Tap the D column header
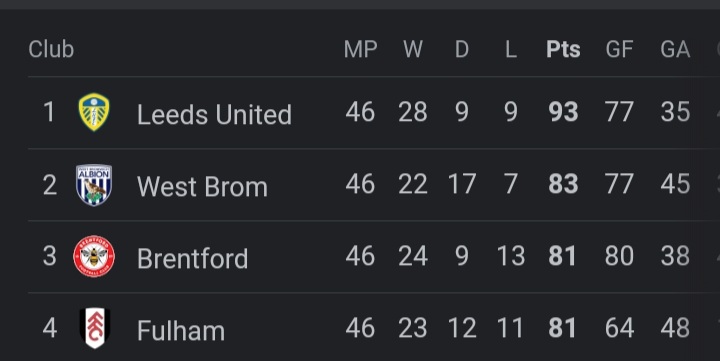Screen dimensions: 720x361 tap(462, 49)
